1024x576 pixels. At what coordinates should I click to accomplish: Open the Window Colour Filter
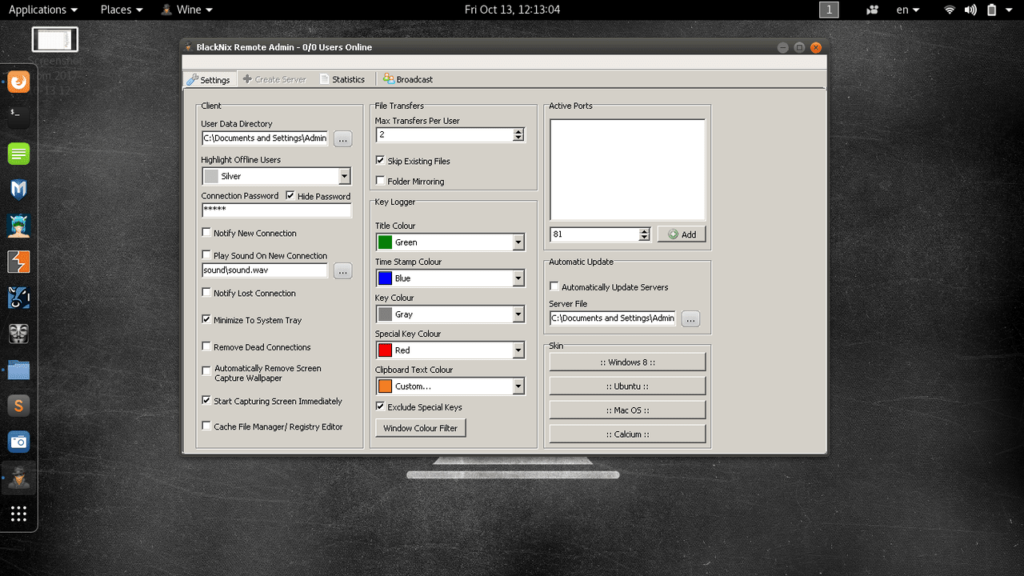pos(420,428)
